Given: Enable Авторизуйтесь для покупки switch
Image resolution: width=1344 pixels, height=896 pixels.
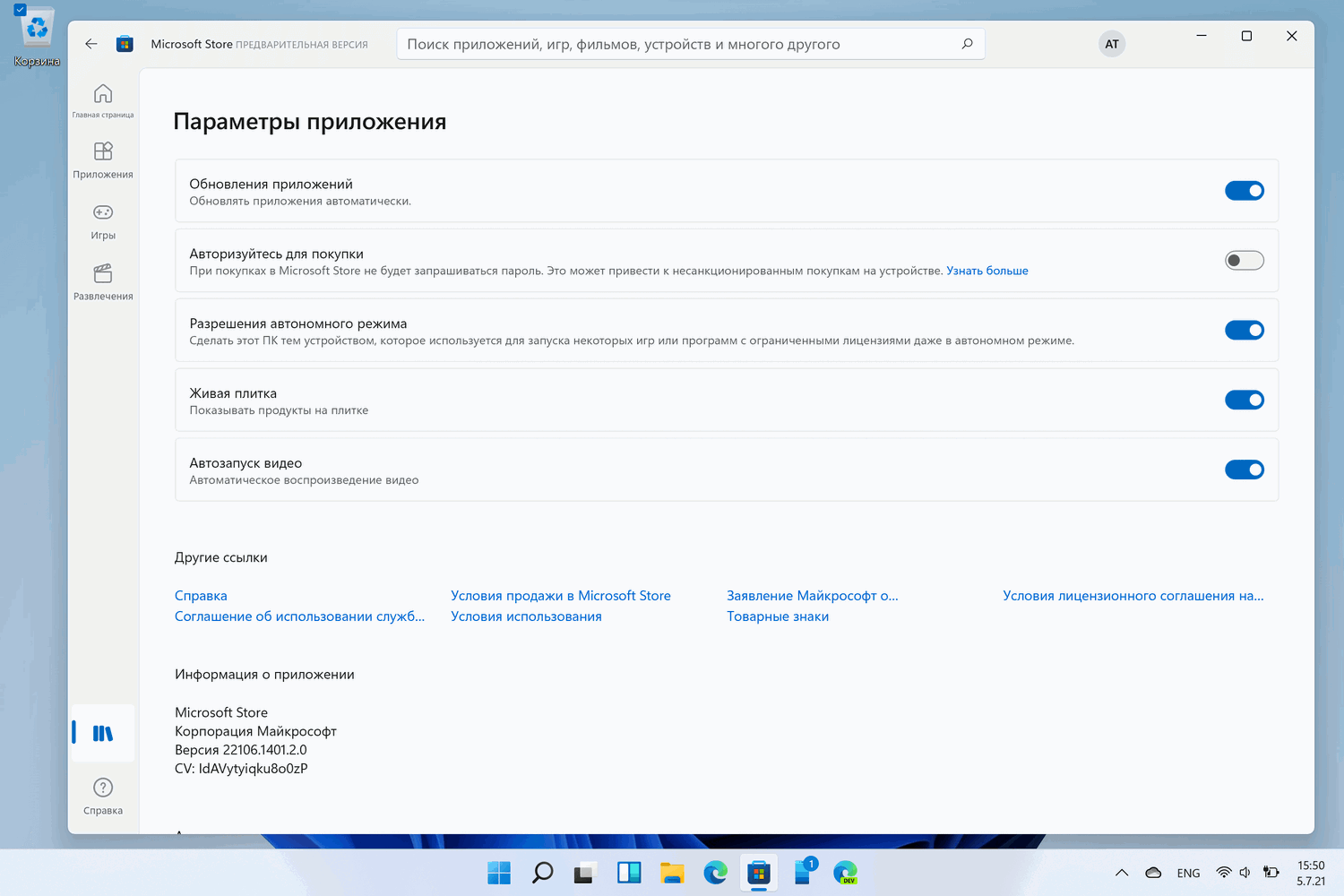Looking at the screenshot, I should pyautogui.click(x=1245, y=261).
